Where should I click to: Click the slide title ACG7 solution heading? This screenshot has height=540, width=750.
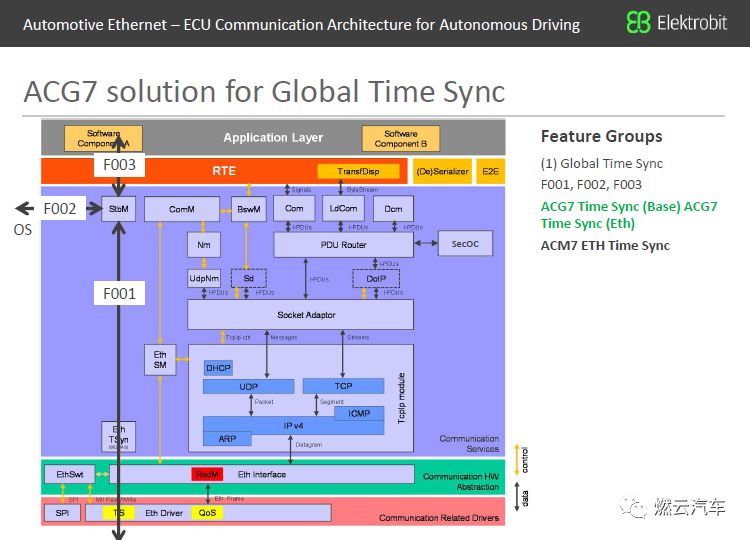(264, 91)
